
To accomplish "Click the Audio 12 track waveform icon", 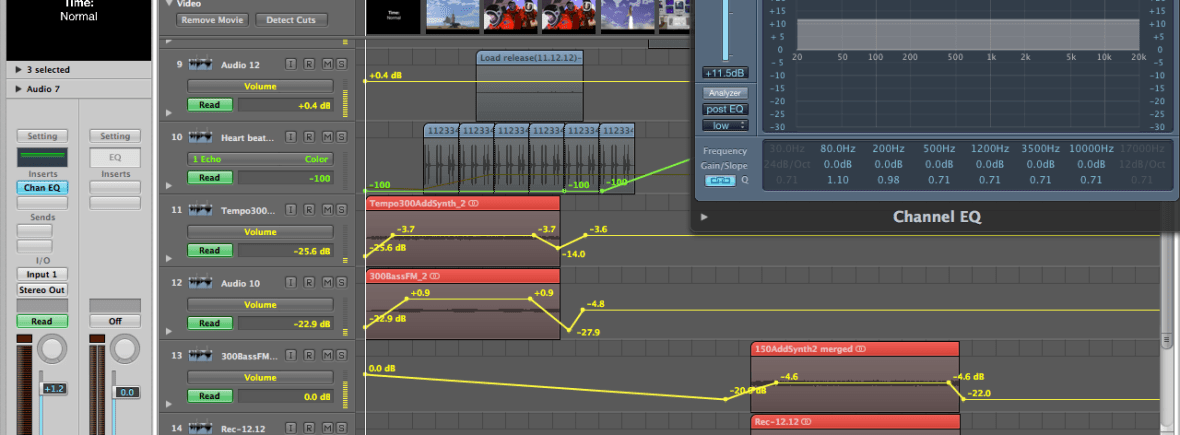I will [201, 65].
